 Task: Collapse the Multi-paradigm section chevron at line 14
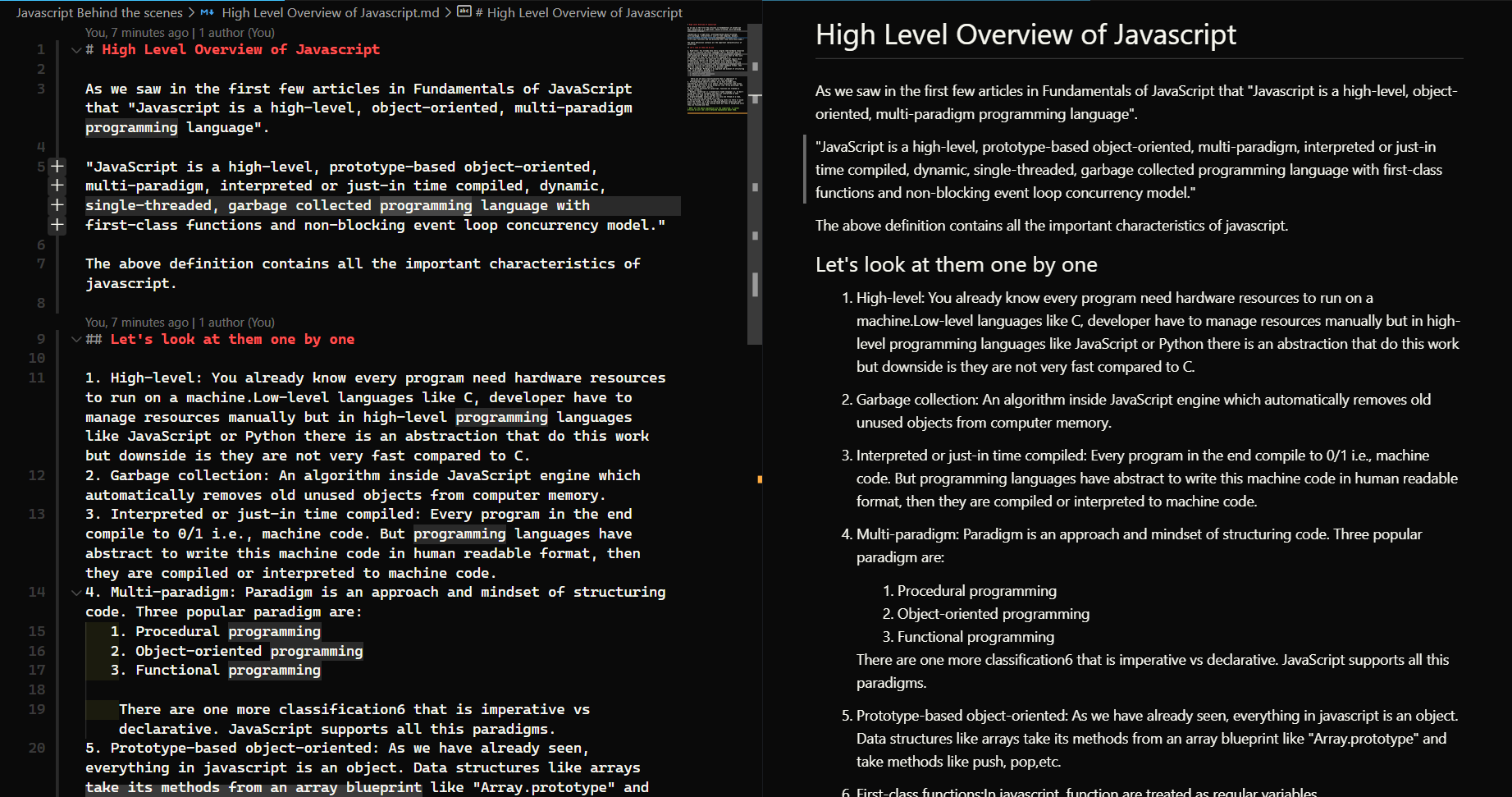[x=75, y=592]
